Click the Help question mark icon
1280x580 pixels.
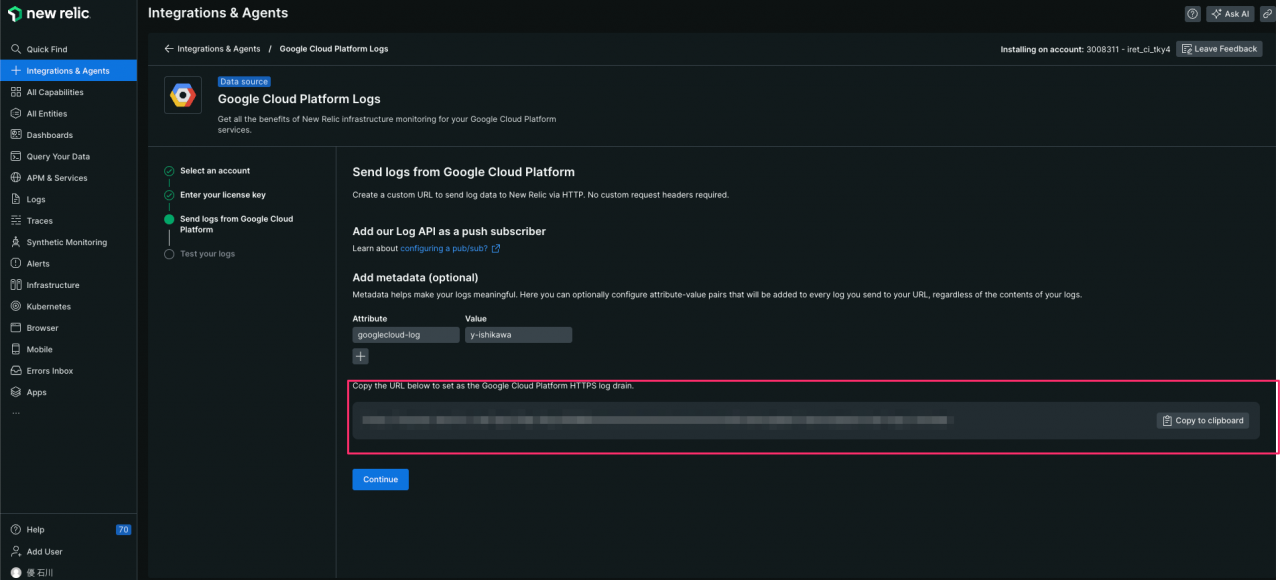click(16, 530)
